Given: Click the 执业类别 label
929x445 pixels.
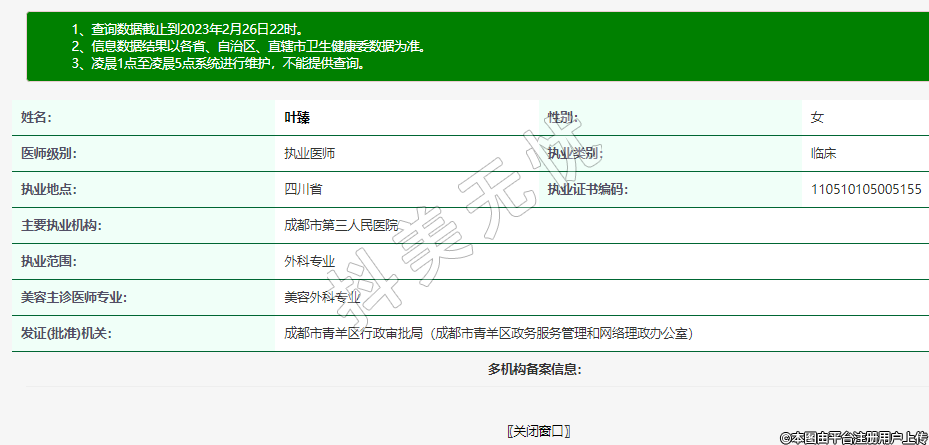Looking at the screenshot, I should pyautogui.click(x=575, y=154).
